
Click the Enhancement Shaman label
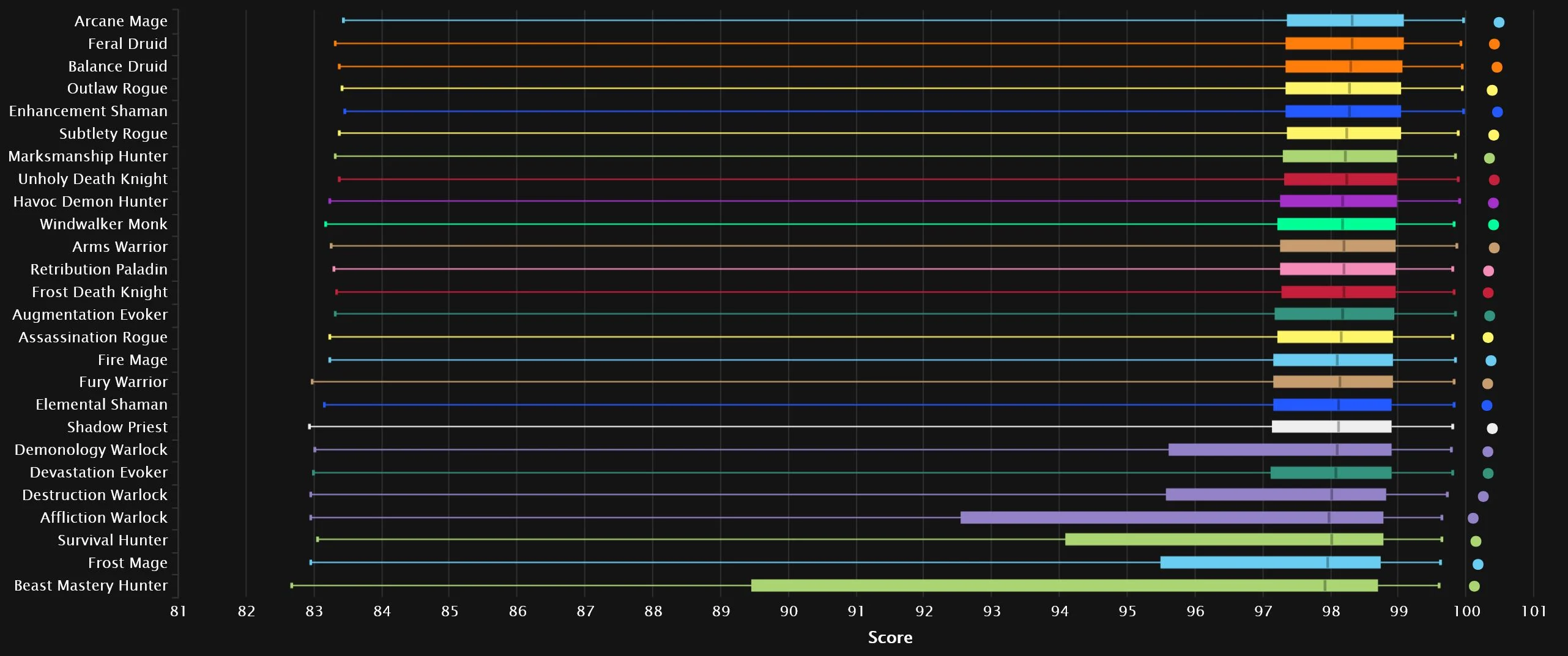88,111
